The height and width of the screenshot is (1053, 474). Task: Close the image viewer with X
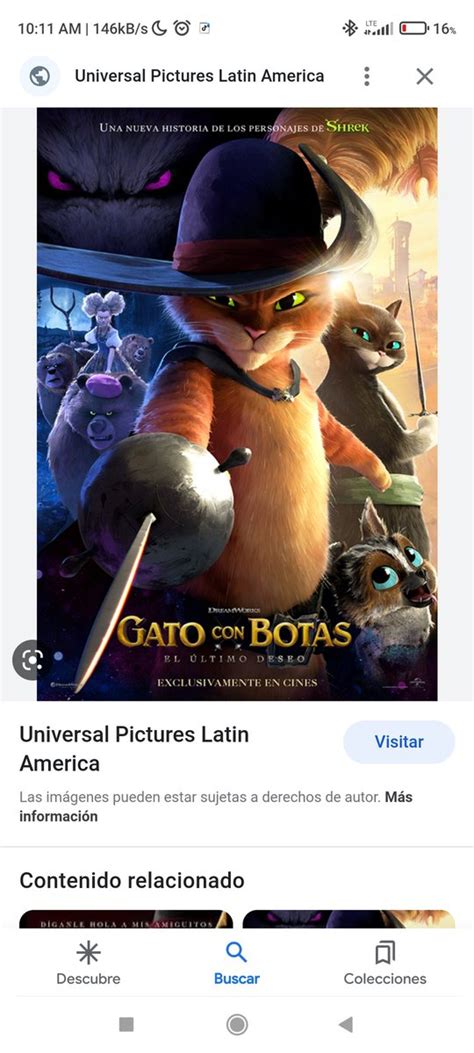[x=424, y=77]
